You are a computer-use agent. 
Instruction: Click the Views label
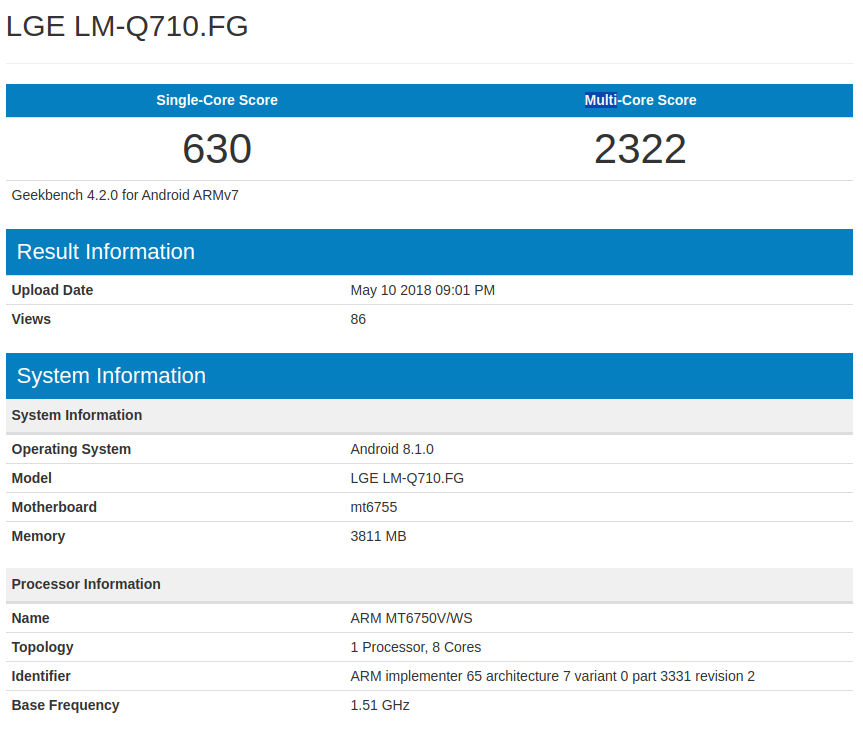pyautogui.click(x=31, y=319)
